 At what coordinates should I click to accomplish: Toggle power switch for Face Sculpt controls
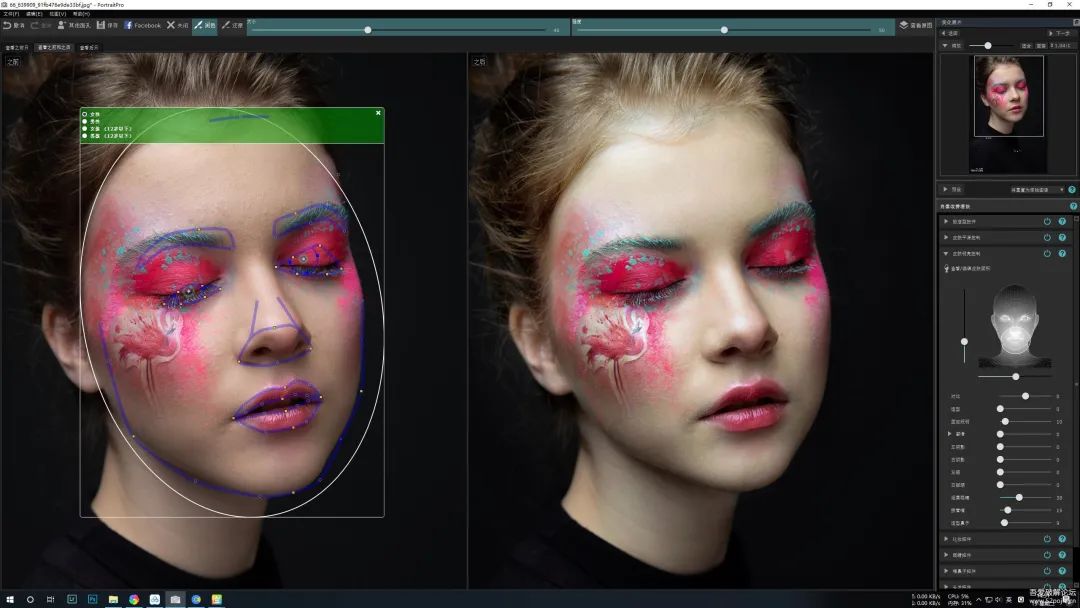pyautogui.click(x=1047, y=222)
